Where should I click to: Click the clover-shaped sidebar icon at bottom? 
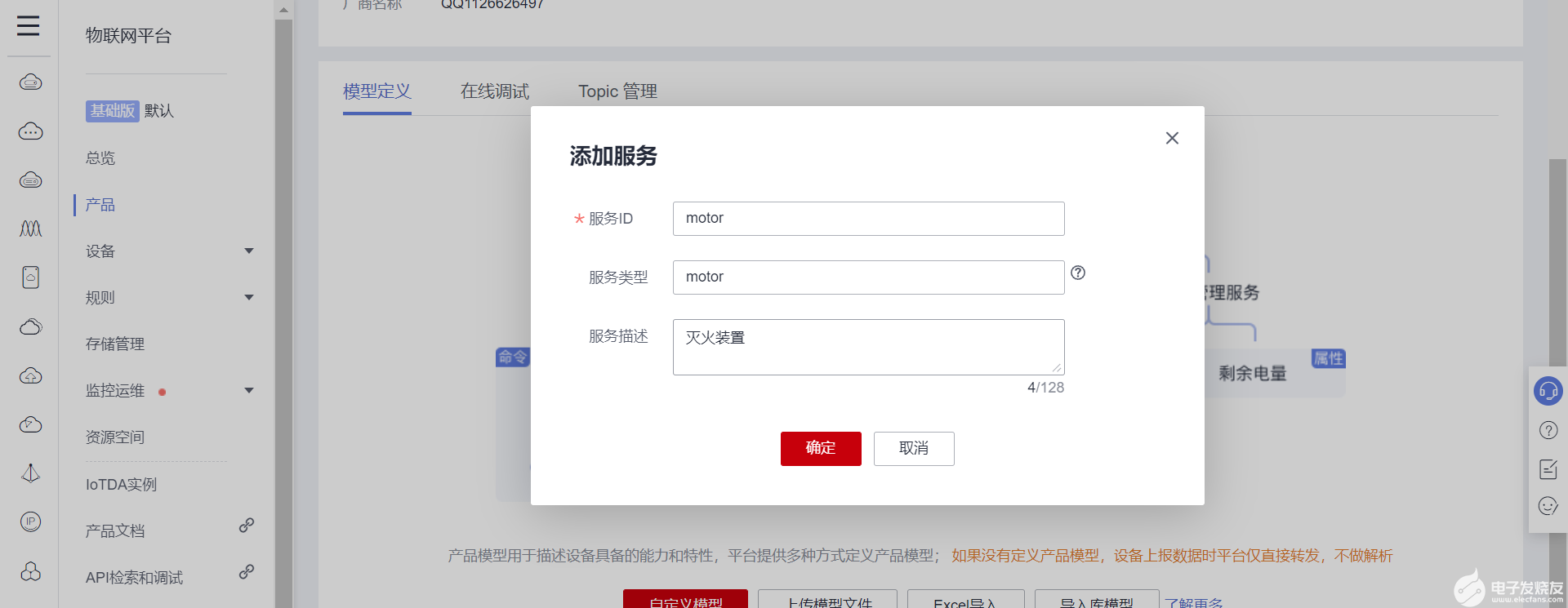coord(30,571)
